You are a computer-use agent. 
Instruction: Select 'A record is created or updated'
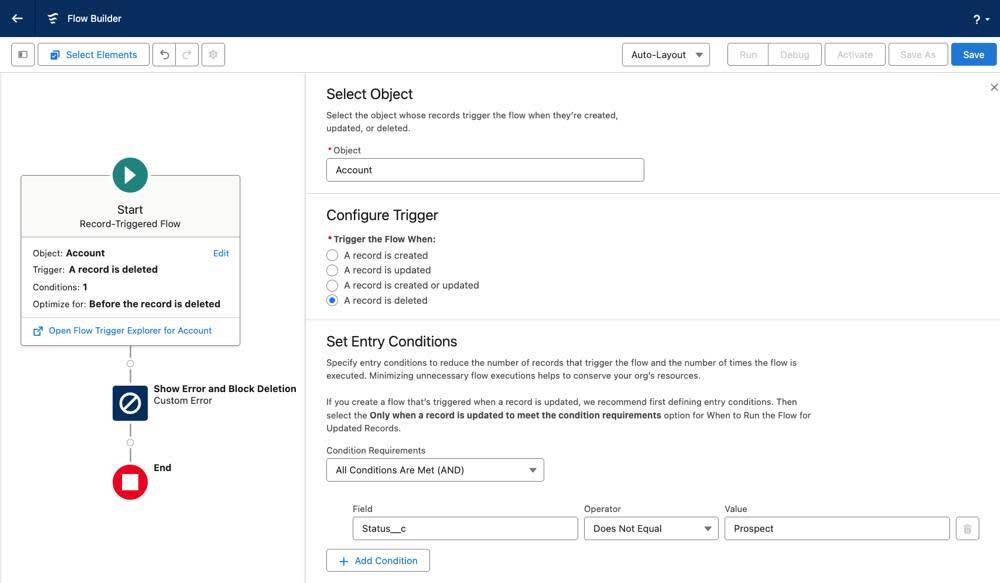(x=332, y=286)
